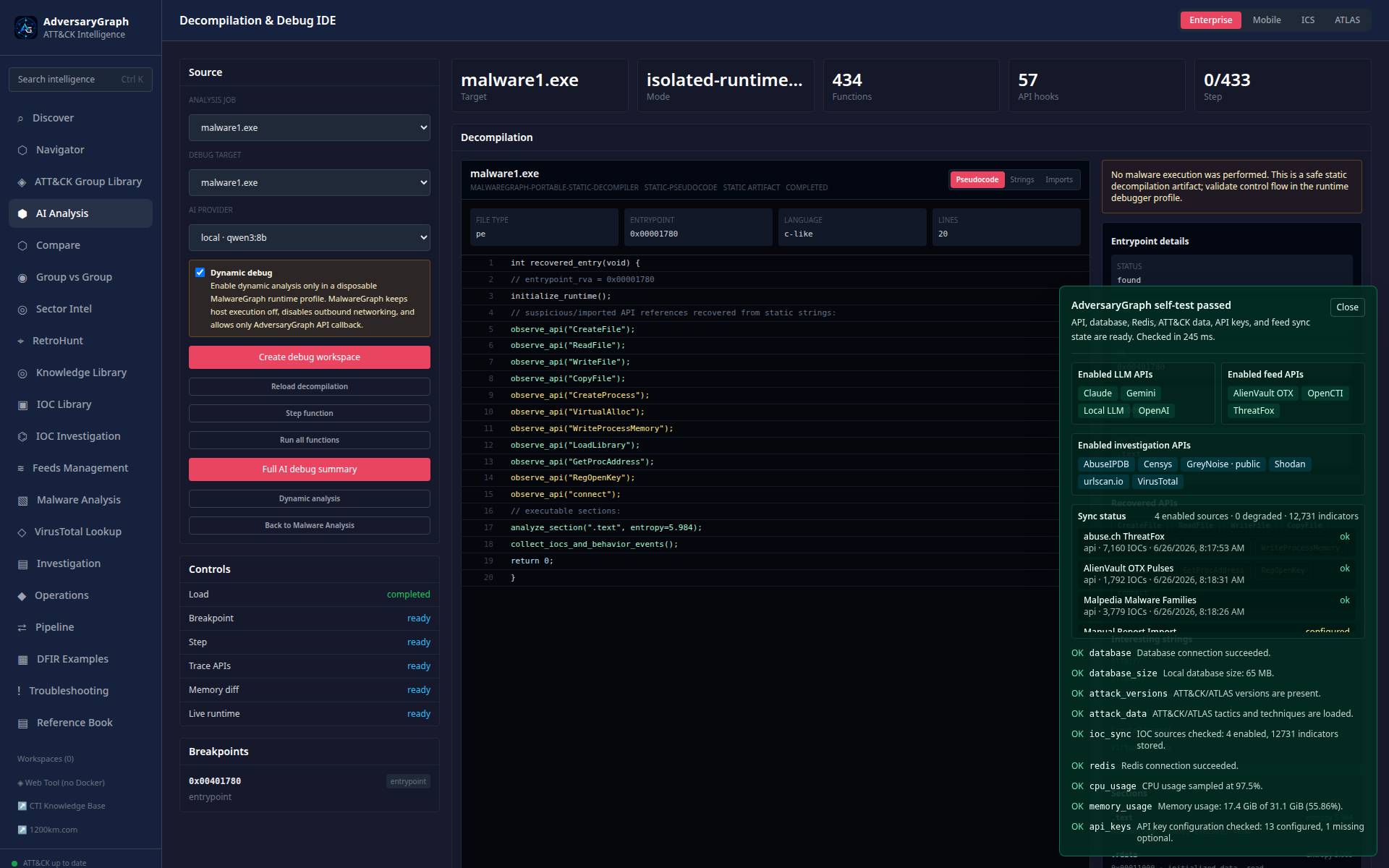Click the Sector Intel icon
Viewport: 1389px width, 868px height.
click(22, 309)
